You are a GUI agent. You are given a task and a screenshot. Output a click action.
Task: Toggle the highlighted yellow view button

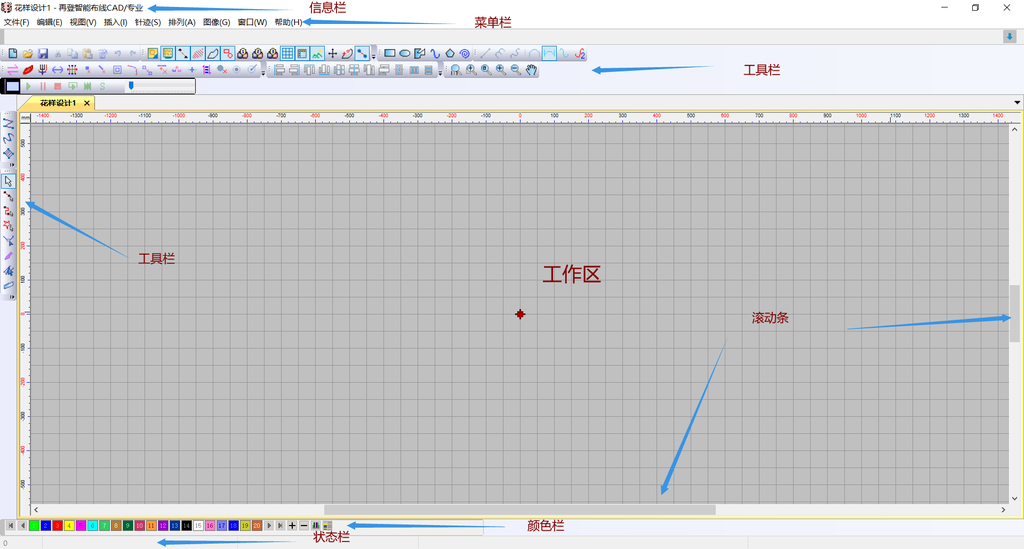click(x=168, y=53)
